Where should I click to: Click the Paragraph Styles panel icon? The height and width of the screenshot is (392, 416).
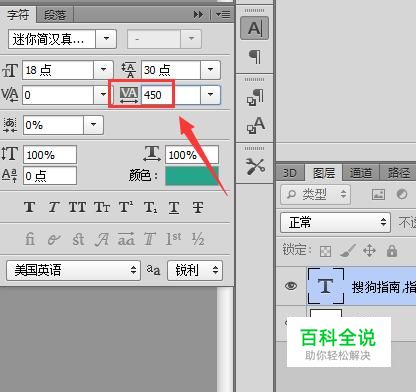(255, 97)
